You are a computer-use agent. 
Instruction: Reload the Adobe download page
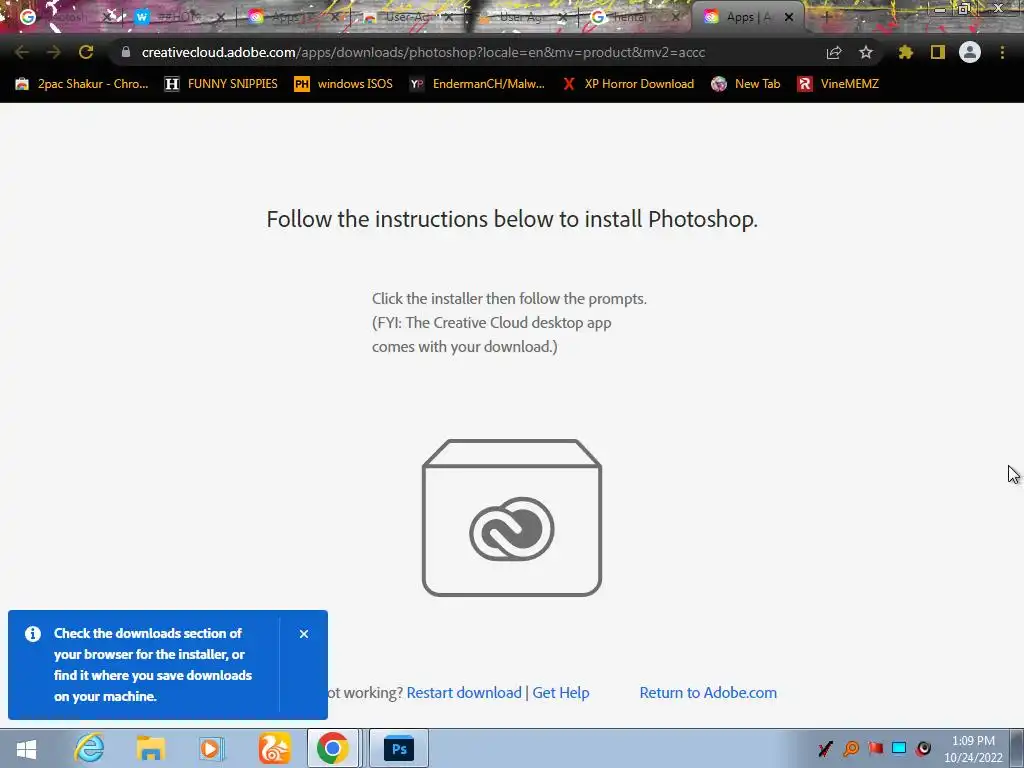[x=86, y=52]
